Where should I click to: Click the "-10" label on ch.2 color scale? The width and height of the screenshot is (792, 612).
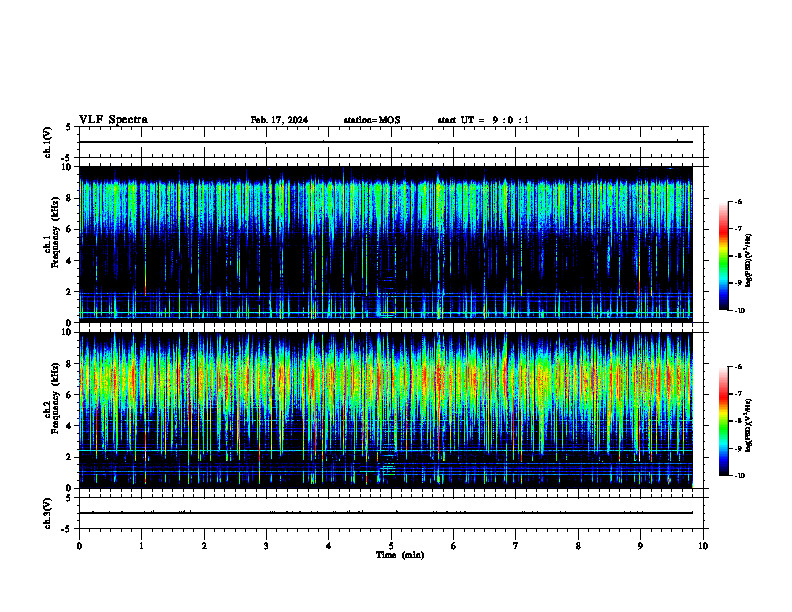point(740,476)
